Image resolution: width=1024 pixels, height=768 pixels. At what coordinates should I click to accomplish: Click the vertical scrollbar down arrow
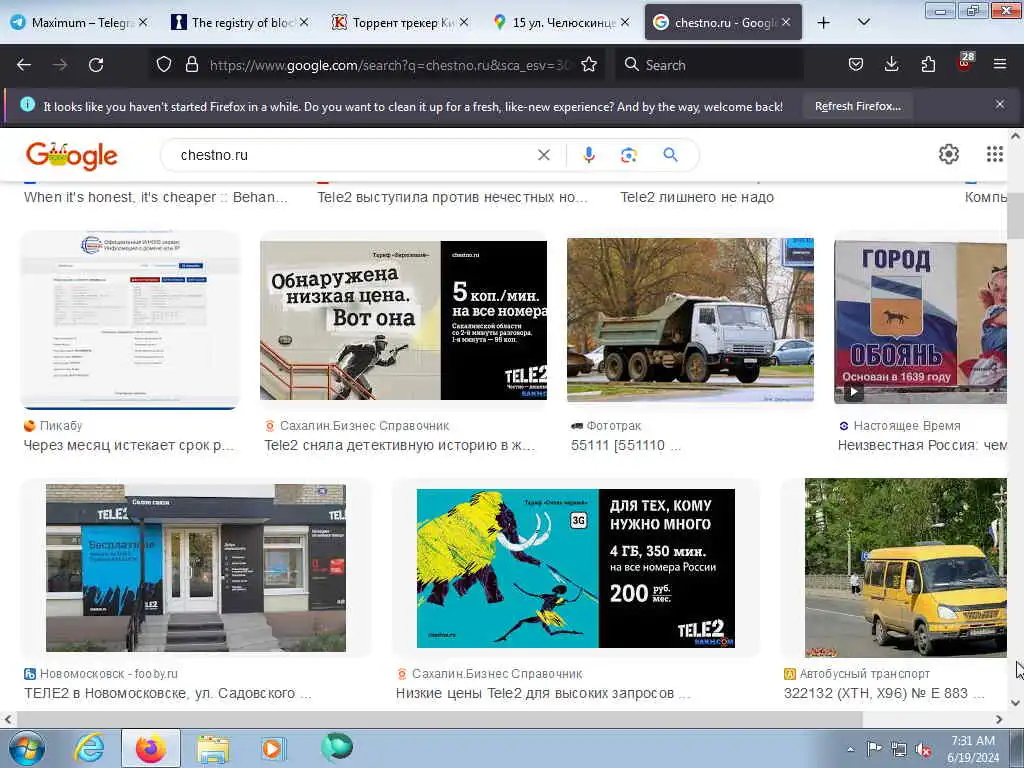tap(1016, 703)
